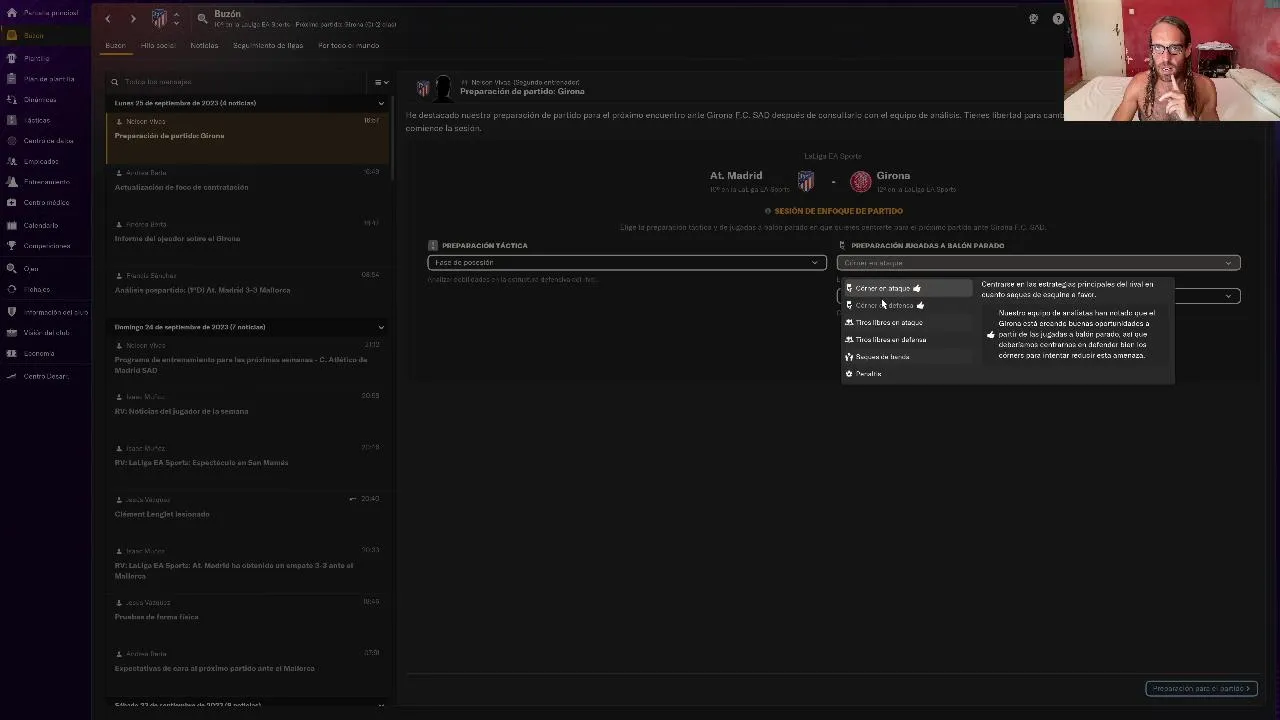The height and width of the screenshot is (720, 1280).
Task: Open Información del club sidebar icon
Action: pos(11,312)
